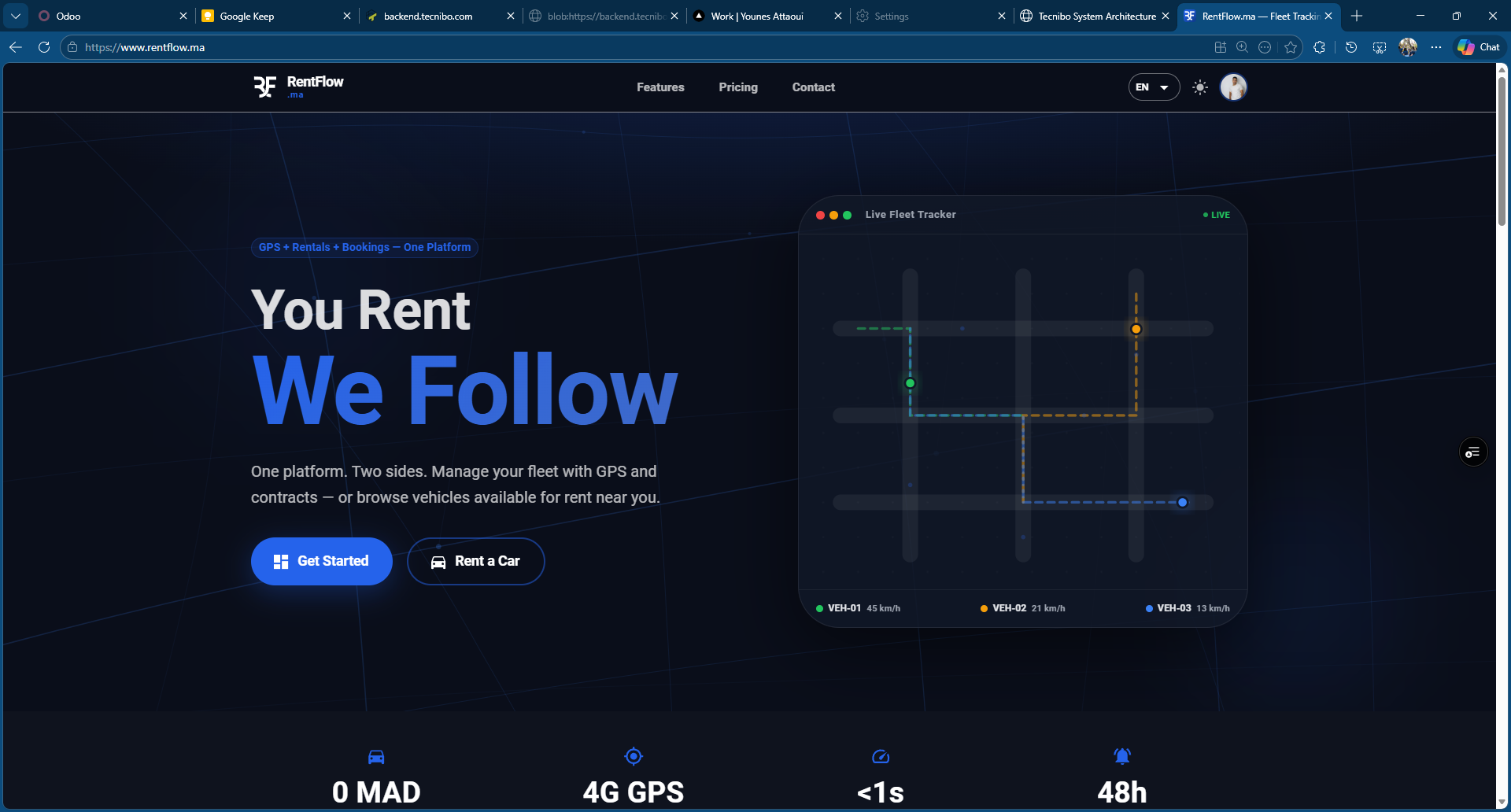Open the Features nav item

(660, 87)
